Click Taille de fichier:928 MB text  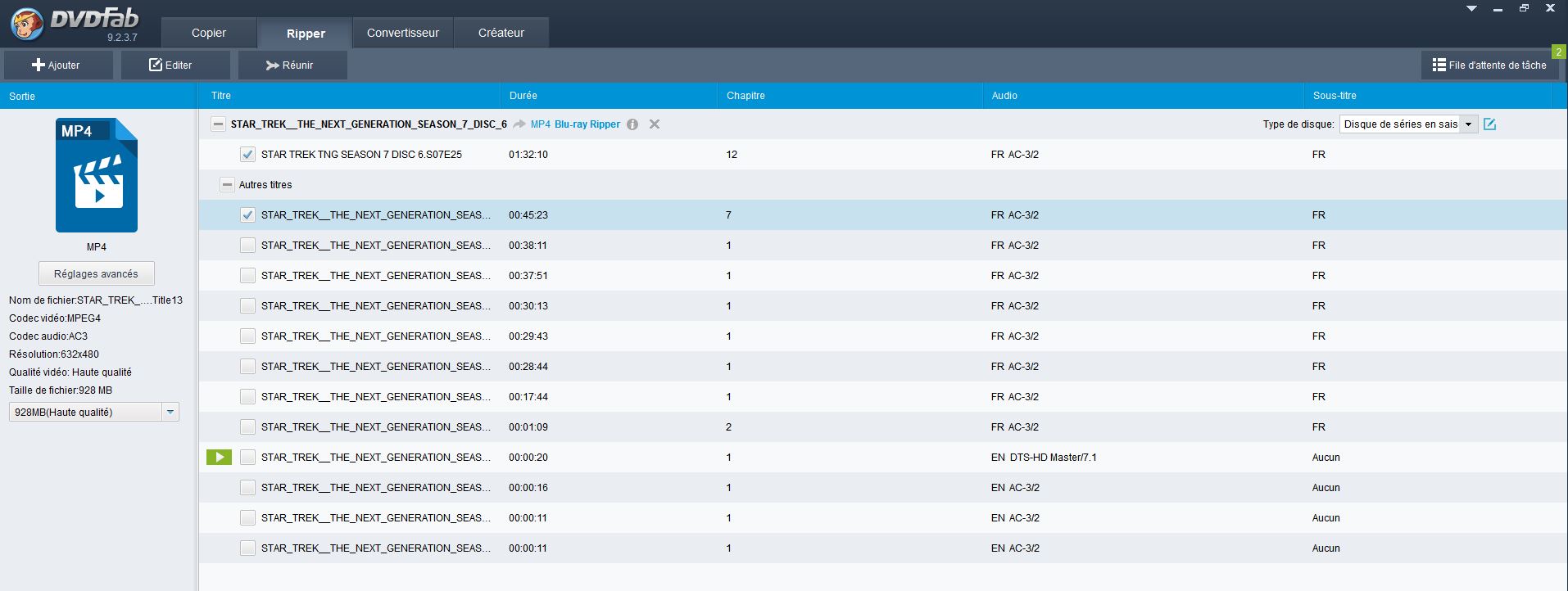61,390
